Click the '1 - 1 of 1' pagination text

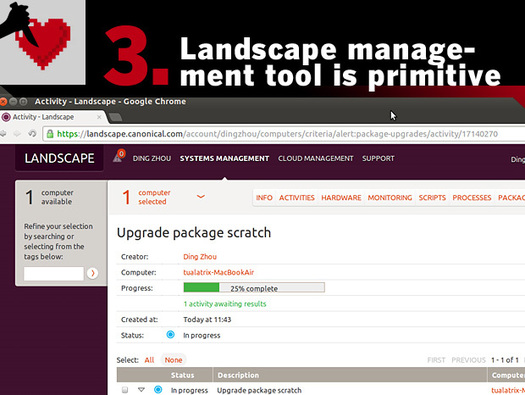coord(505,360)
